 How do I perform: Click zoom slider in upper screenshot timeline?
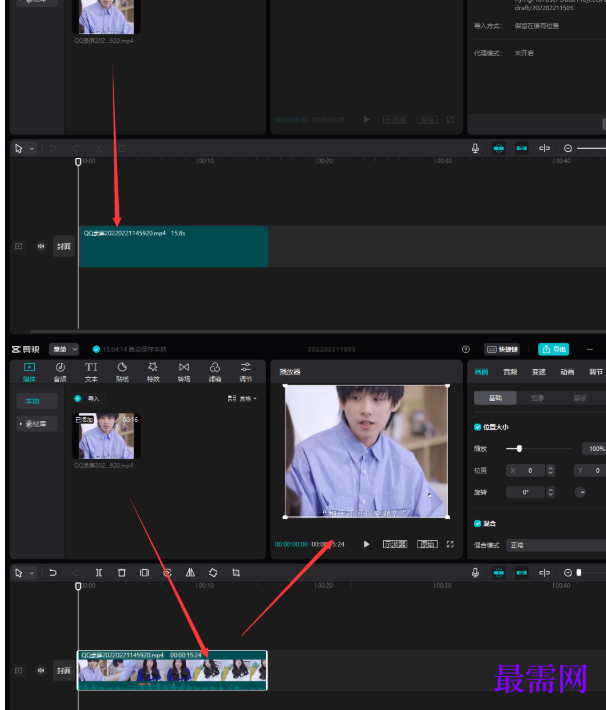tap(592, 148)
